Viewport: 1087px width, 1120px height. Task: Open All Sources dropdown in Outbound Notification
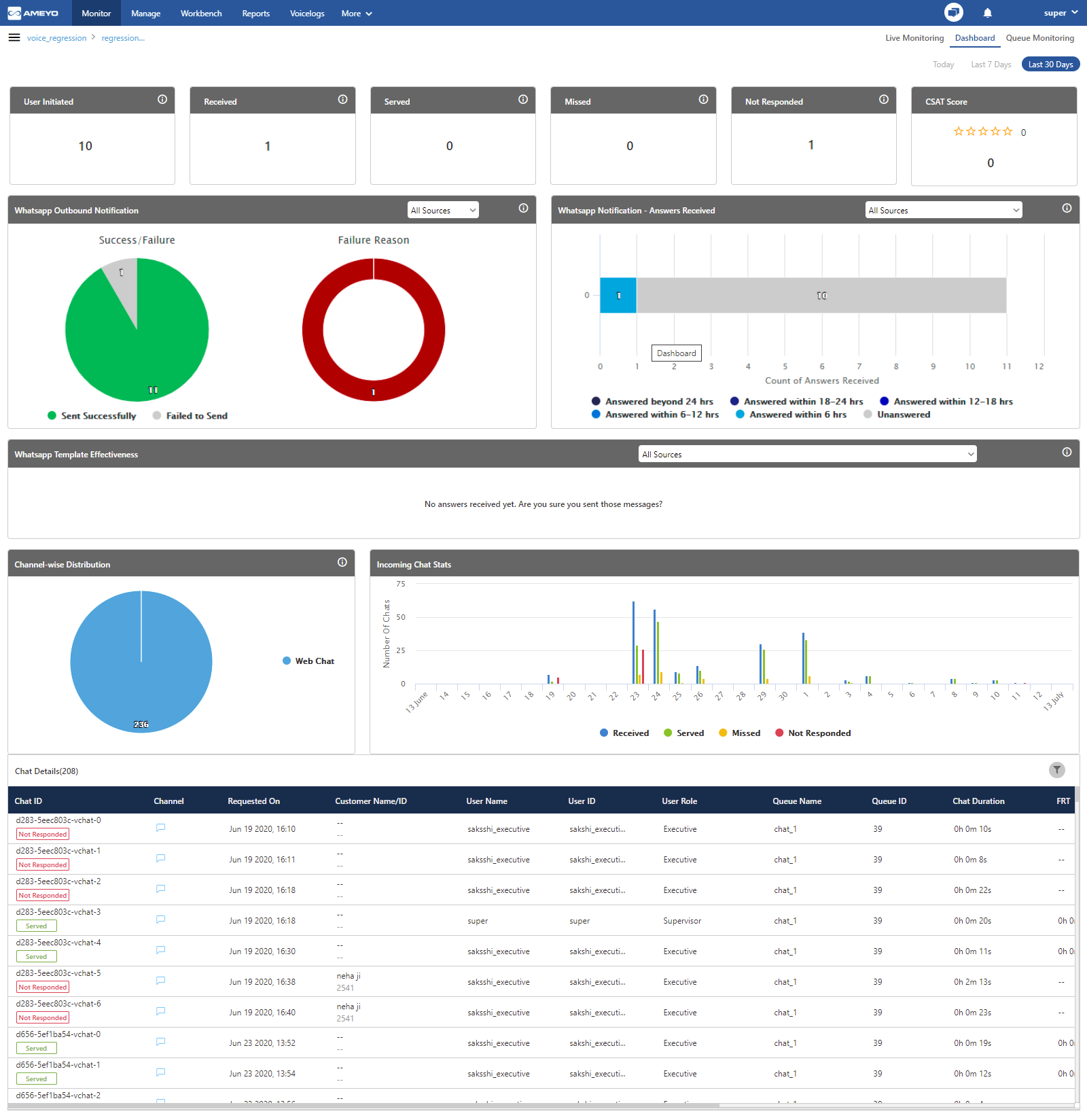(x=443, y=210)
